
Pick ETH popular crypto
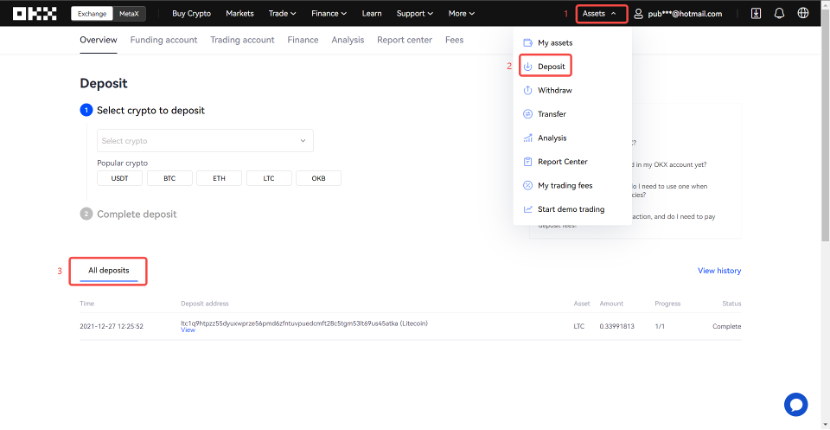219,178
